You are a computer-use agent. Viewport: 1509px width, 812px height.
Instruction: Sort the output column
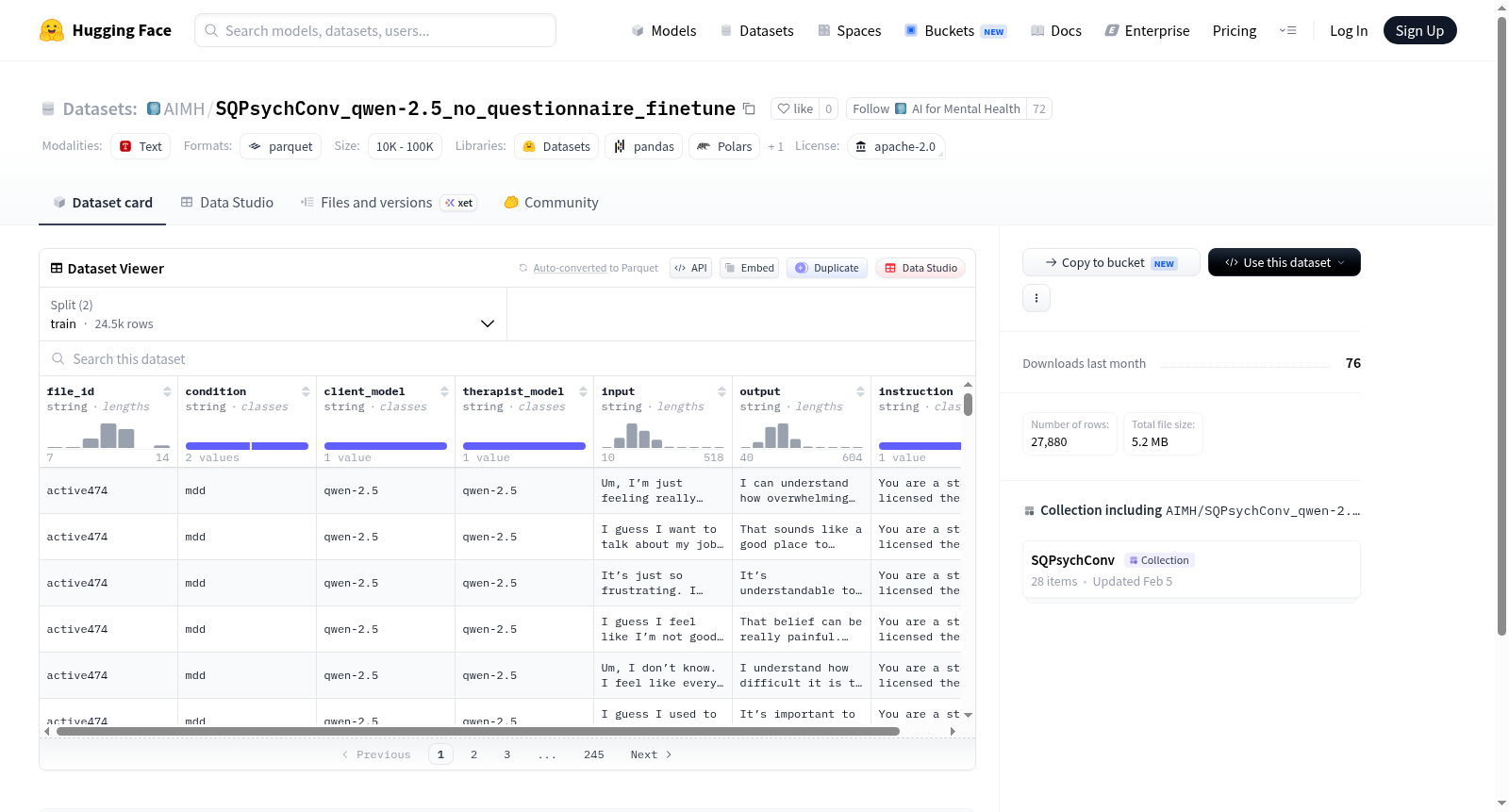(860, 391)
